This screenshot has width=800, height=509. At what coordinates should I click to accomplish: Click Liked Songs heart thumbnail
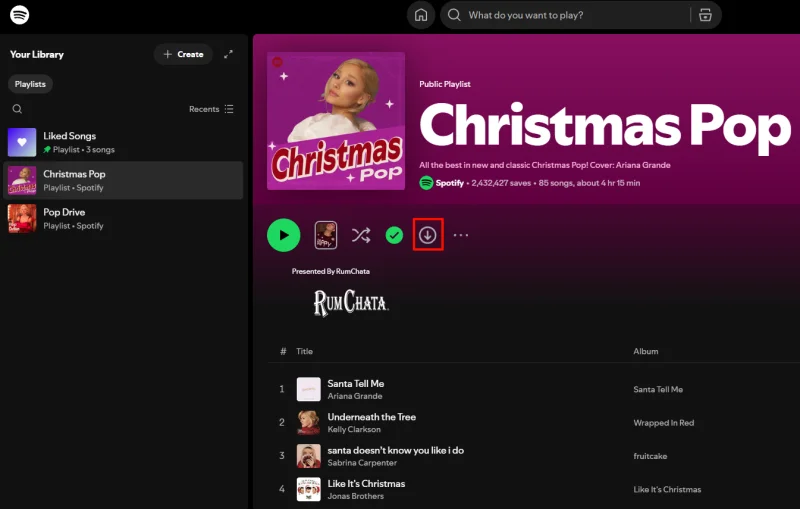tap(22, 142)
